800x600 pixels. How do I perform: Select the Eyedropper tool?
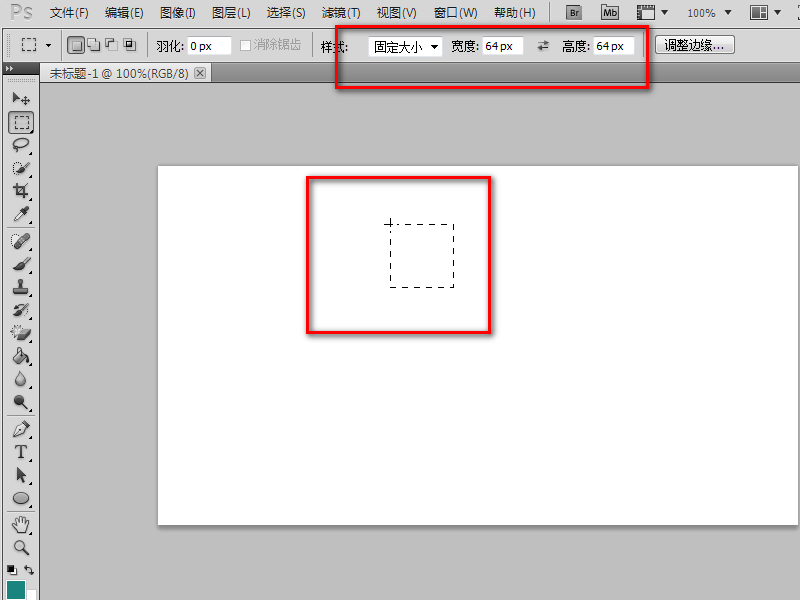21,214
